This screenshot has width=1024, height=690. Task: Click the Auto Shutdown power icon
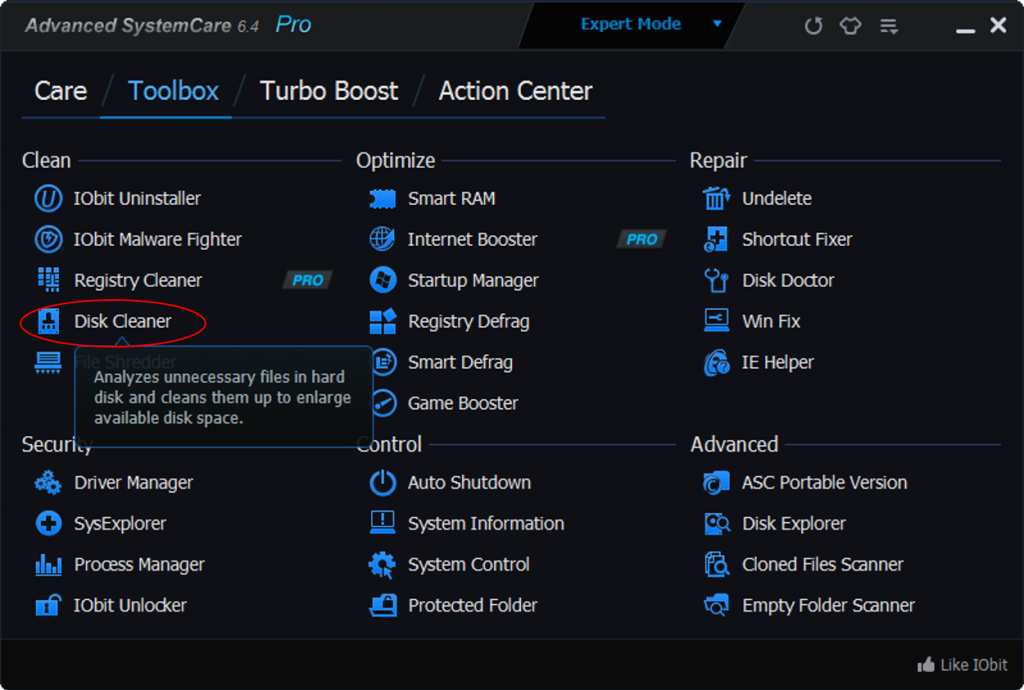(383, 482)
